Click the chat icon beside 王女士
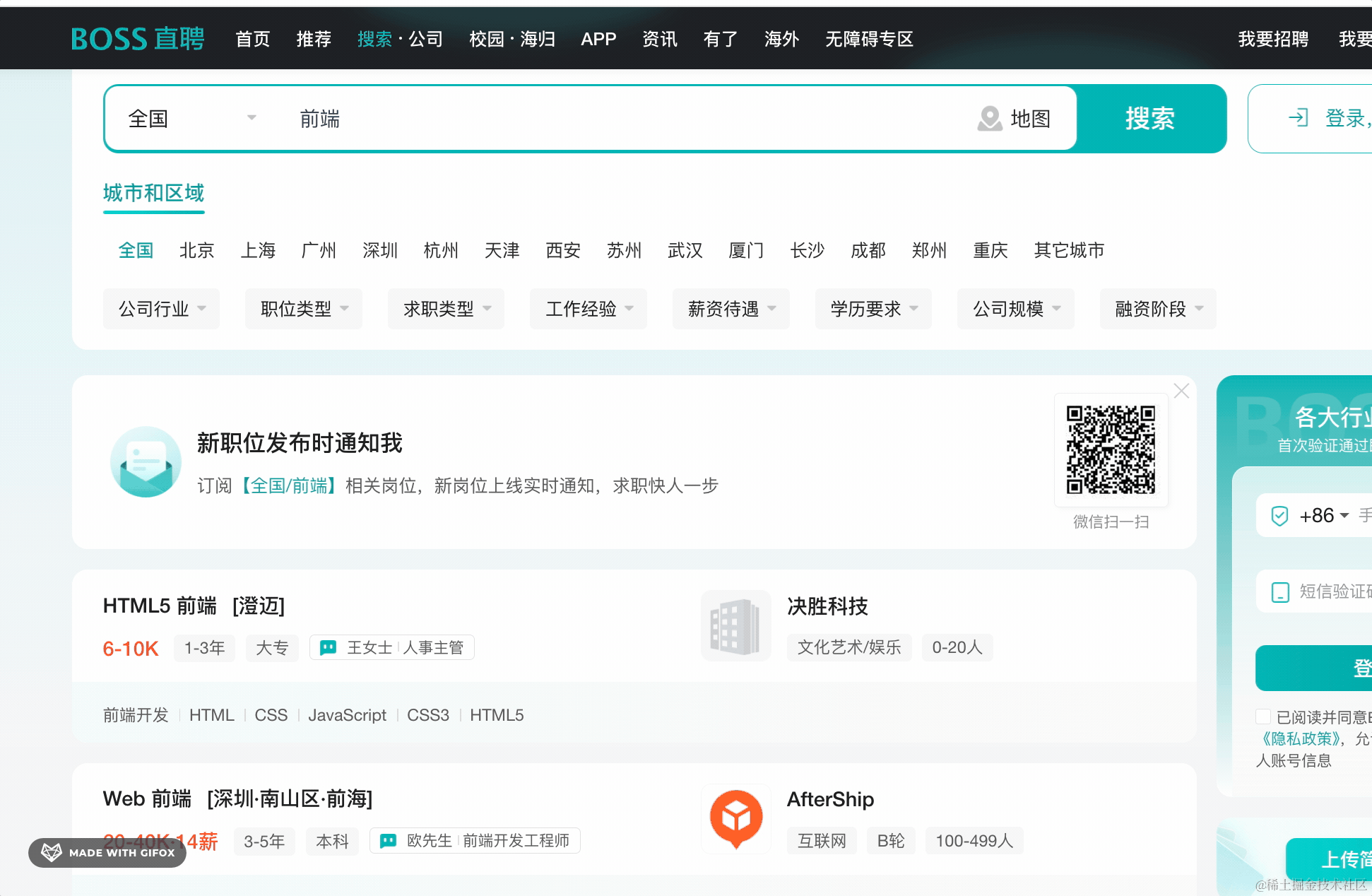 328,648
